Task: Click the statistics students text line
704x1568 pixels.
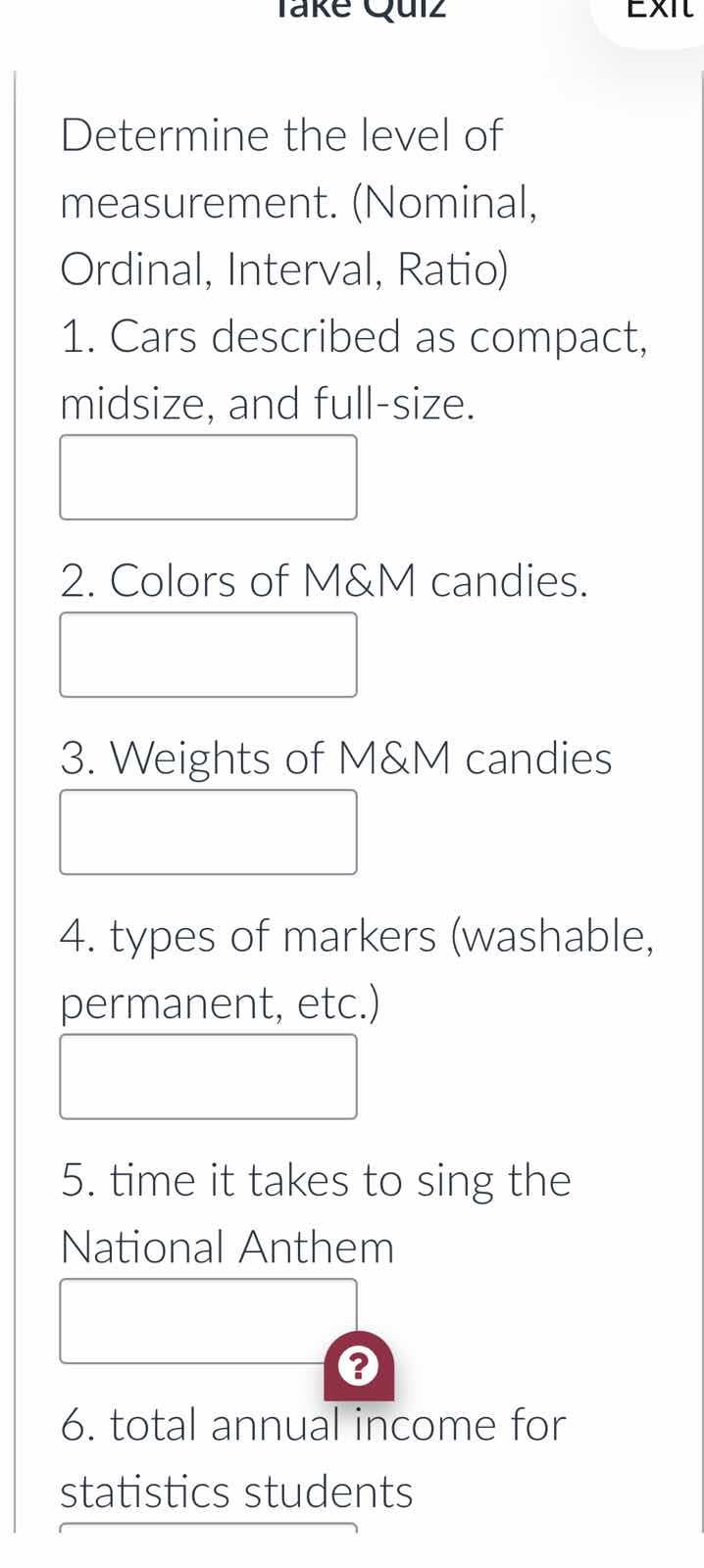Action: (x=235, y=1492)
